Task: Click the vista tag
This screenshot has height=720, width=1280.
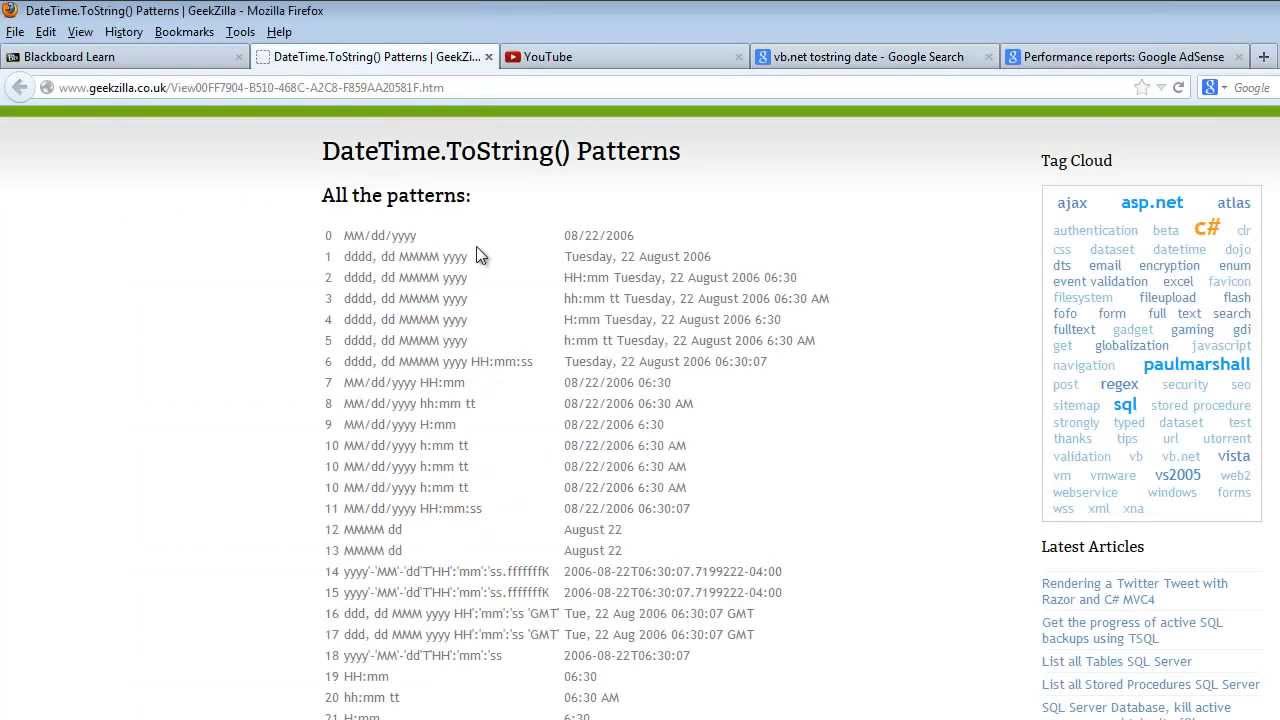Action: point(1234,456)
